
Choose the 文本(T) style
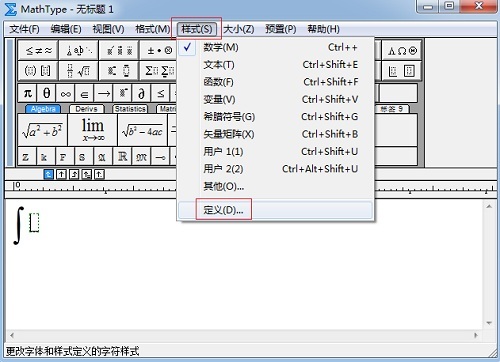coord(275,65)
